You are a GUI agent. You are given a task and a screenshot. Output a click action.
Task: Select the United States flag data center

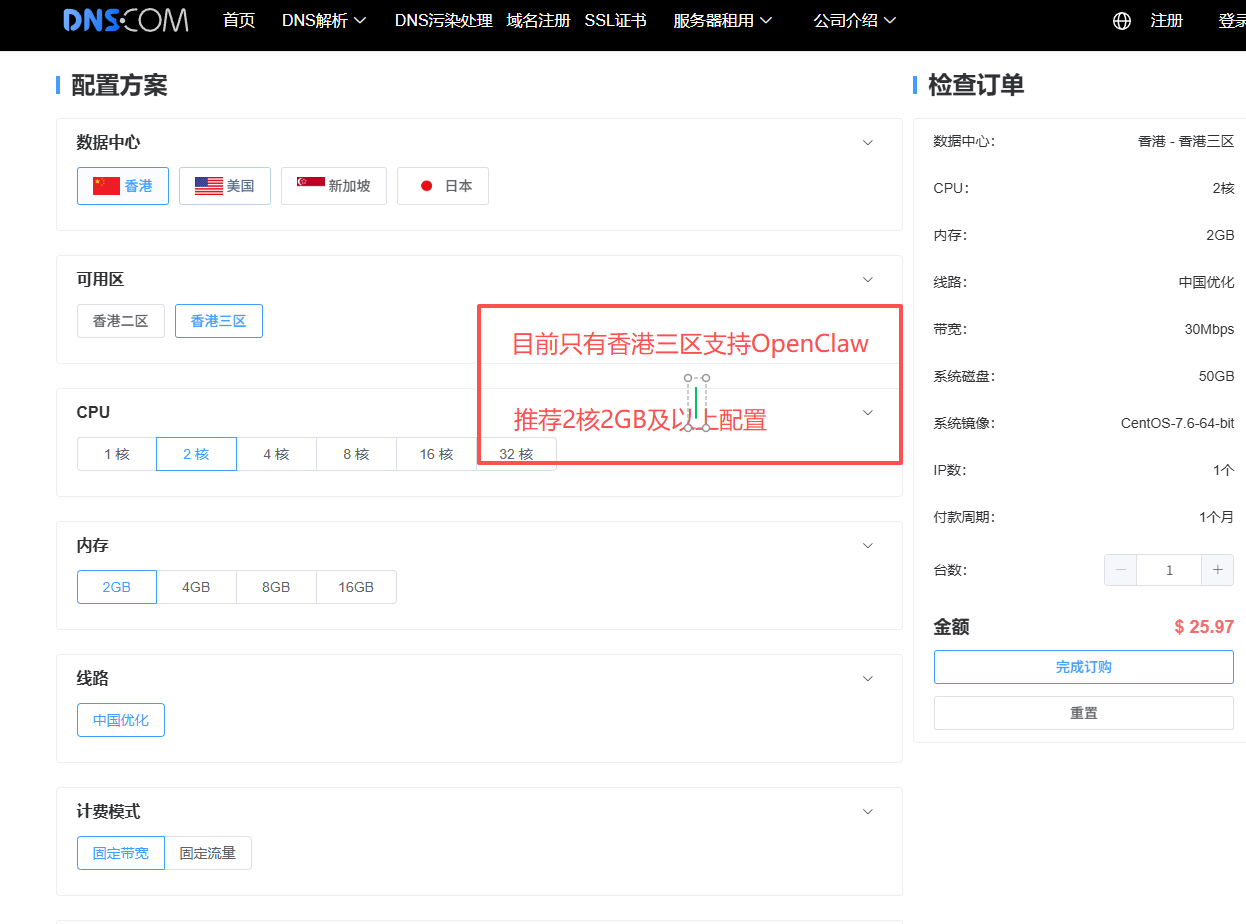click(x=225, y=186)
